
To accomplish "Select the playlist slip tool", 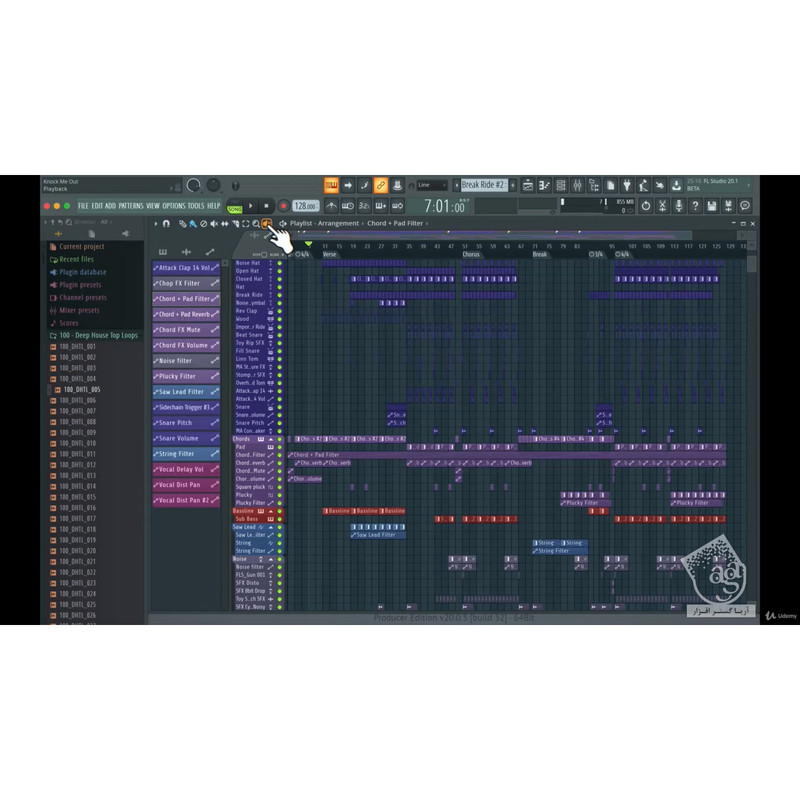I will point(224,223).
